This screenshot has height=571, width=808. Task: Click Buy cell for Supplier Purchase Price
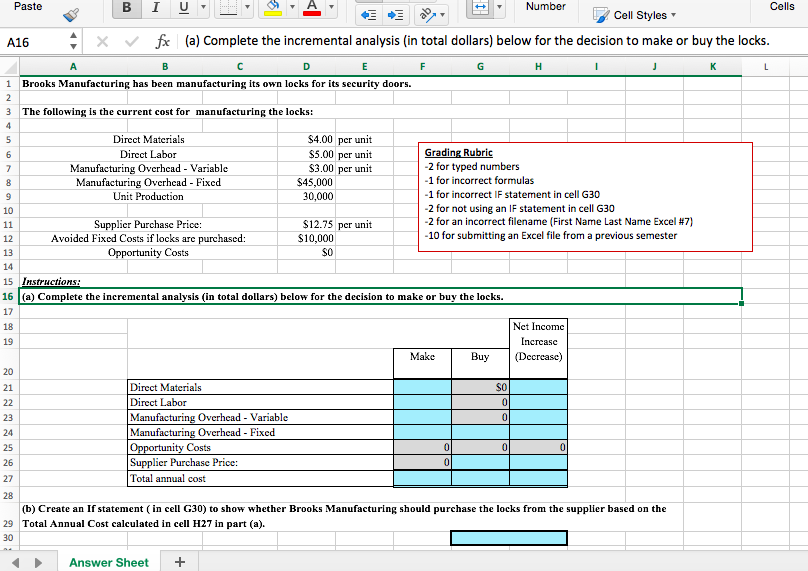click(480, 462)
